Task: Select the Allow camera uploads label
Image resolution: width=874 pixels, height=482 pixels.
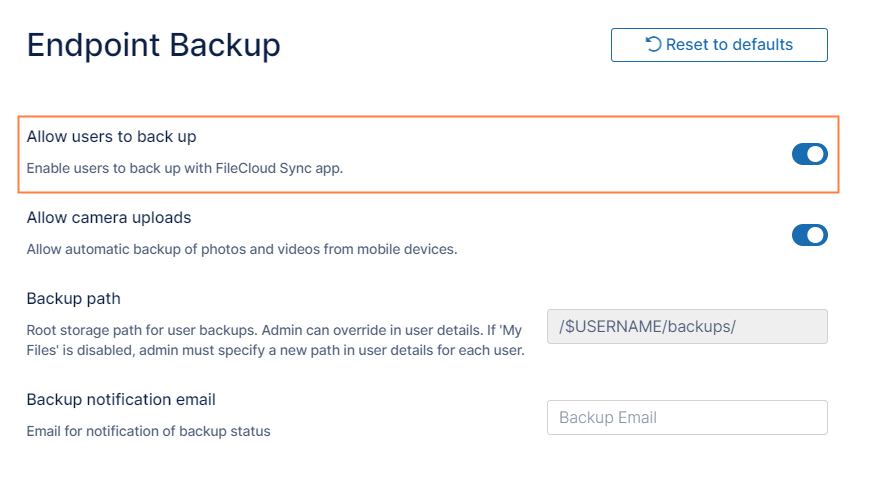Action: [108, 217]
